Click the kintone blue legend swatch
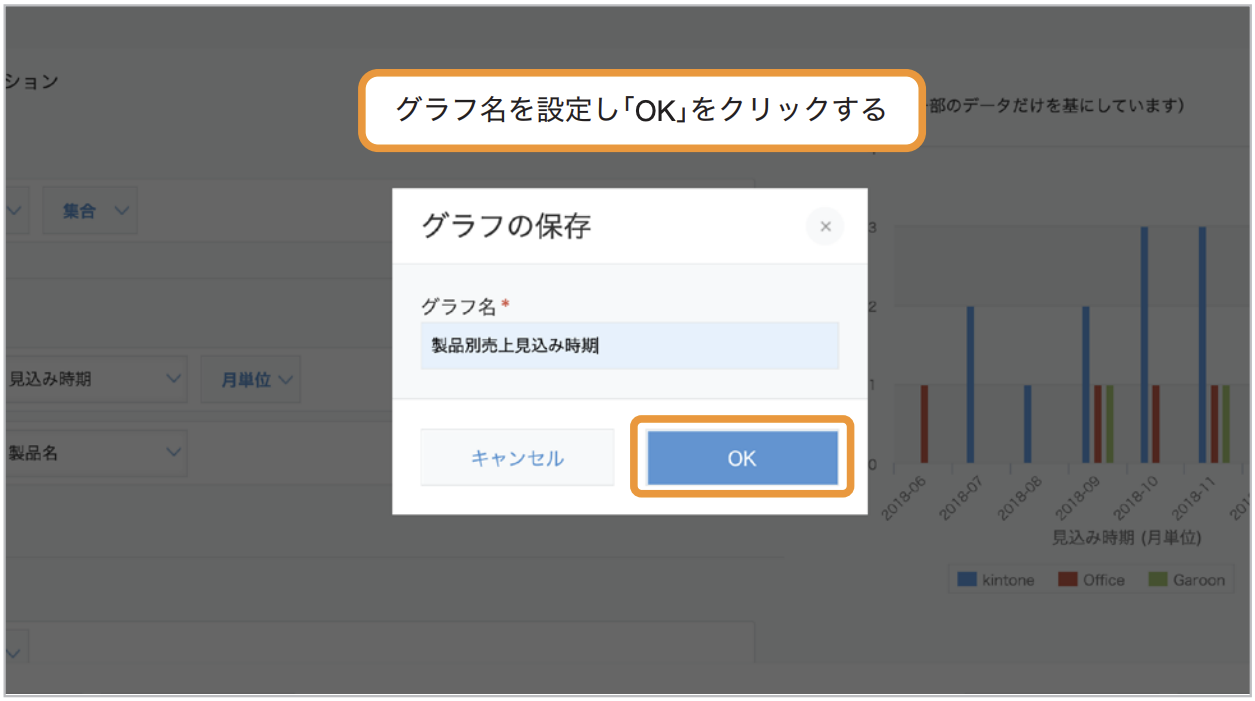The width and height of the screenshot is (1255, 701). click(966, 580)
